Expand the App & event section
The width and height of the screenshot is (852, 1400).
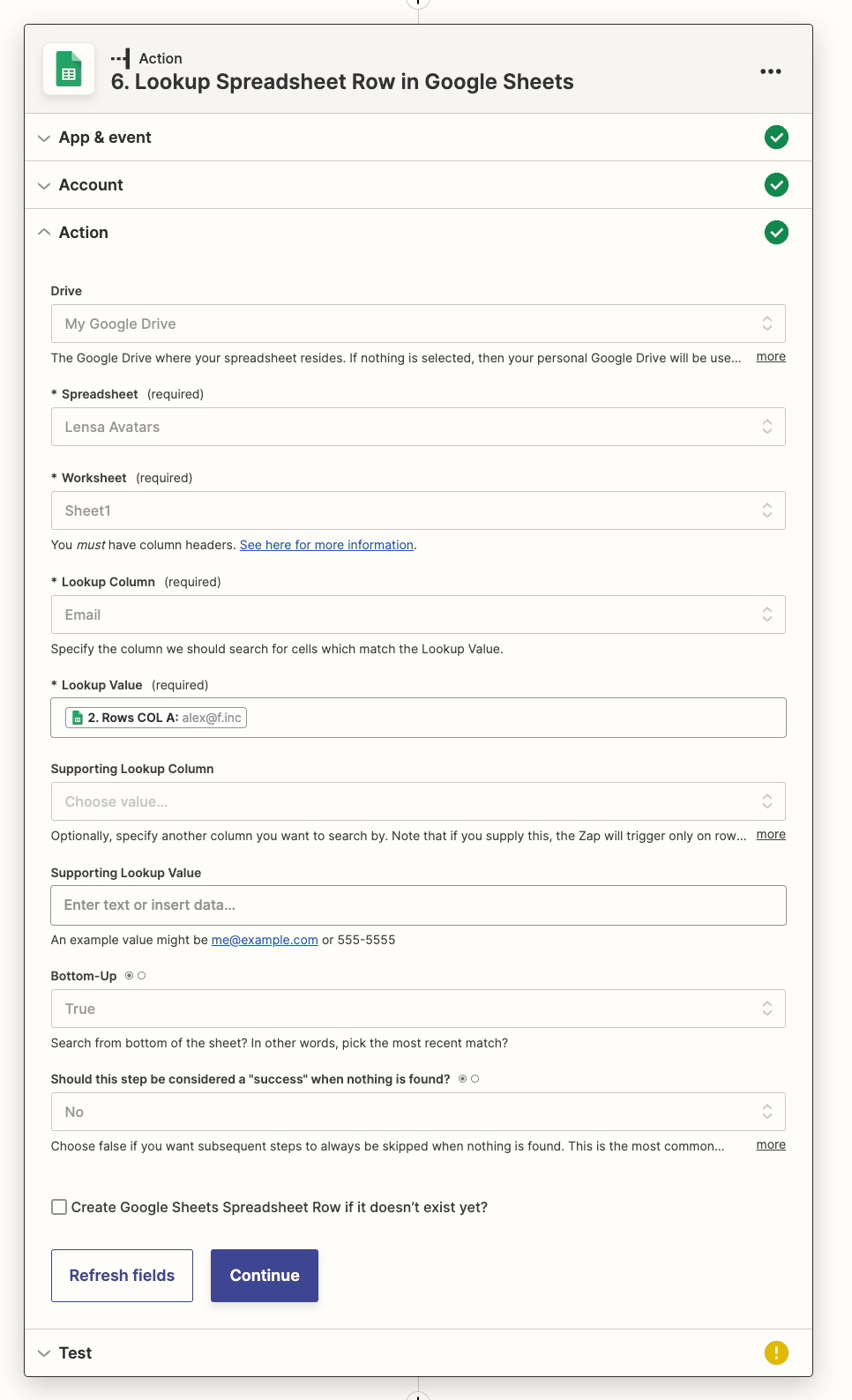105,138
